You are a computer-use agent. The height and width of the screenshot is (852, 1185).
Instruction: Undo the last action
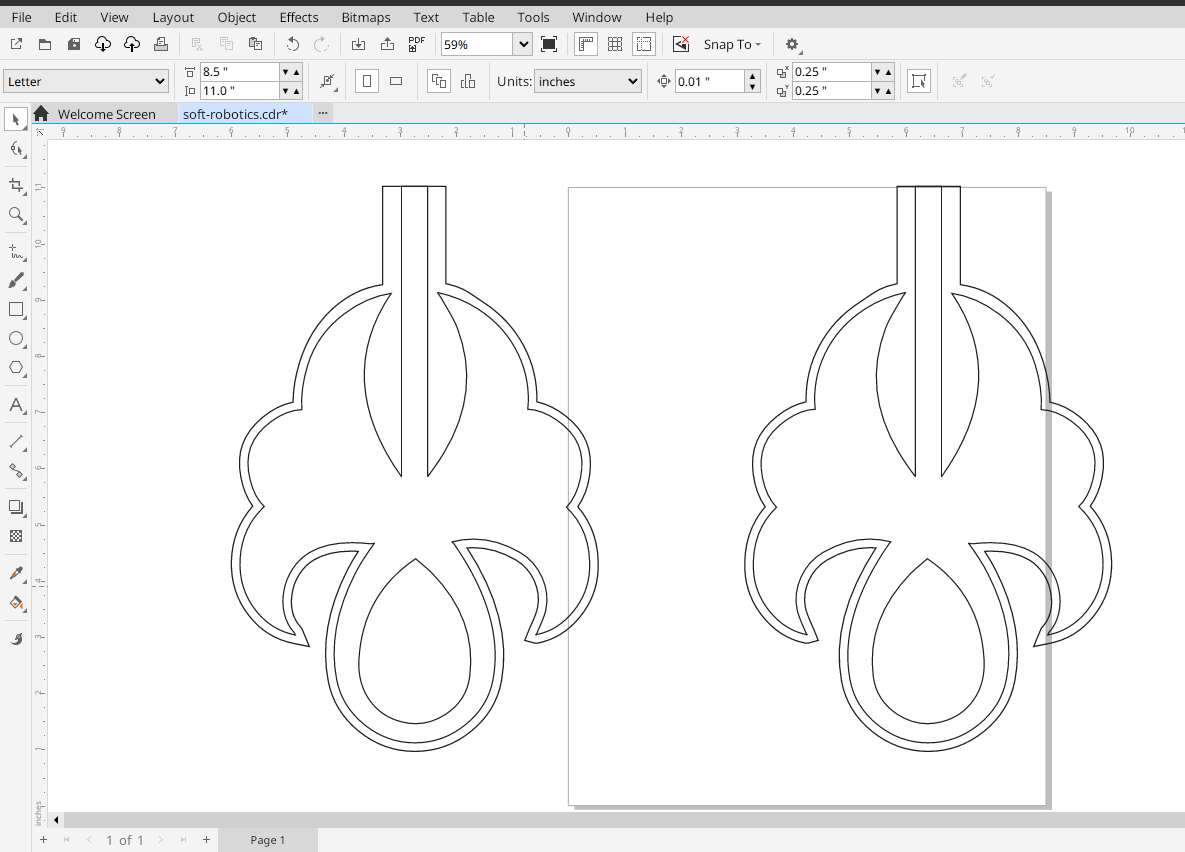(292, 45)
